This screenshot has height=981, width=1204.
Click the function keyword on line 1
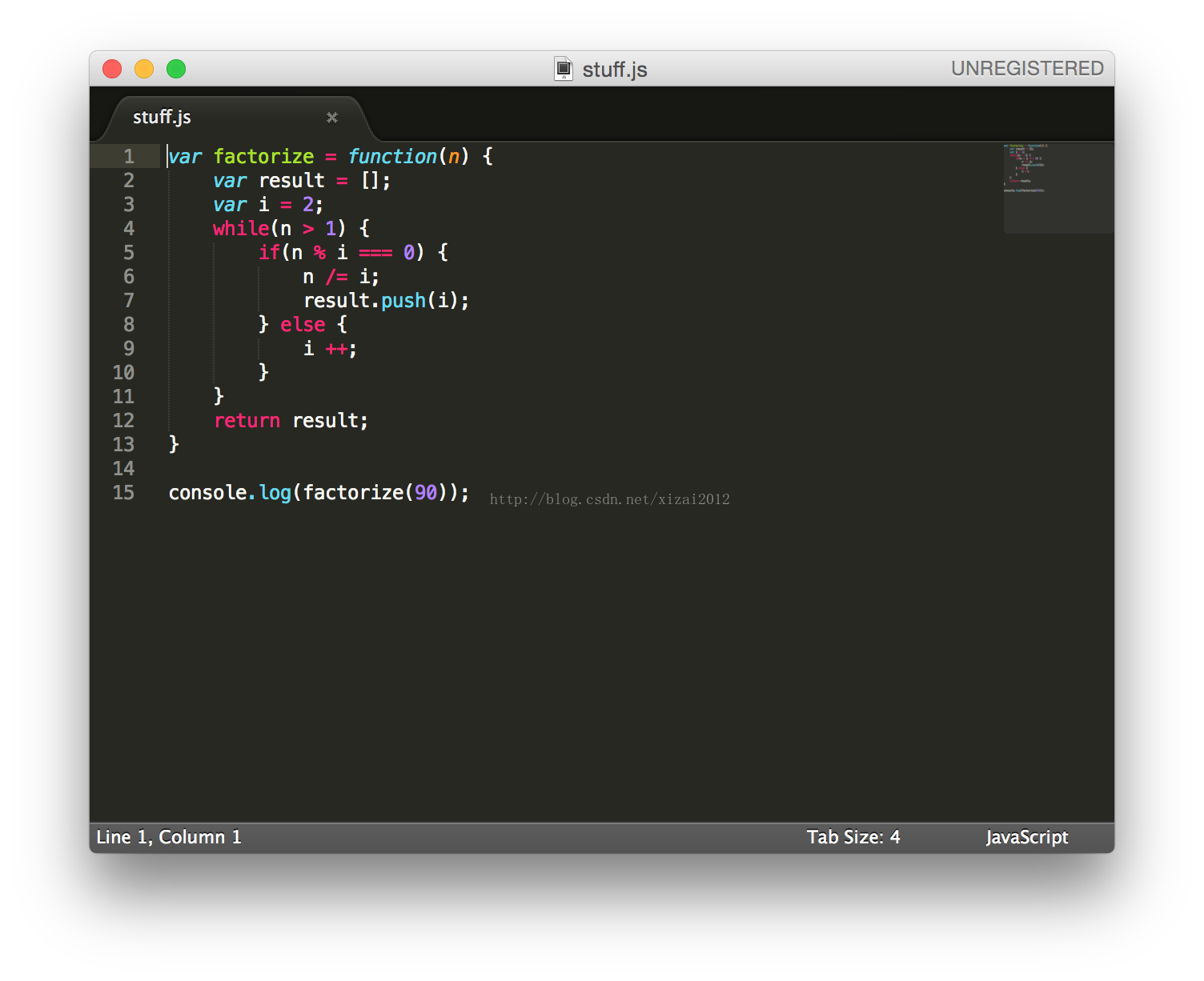[x=392, y=156]
